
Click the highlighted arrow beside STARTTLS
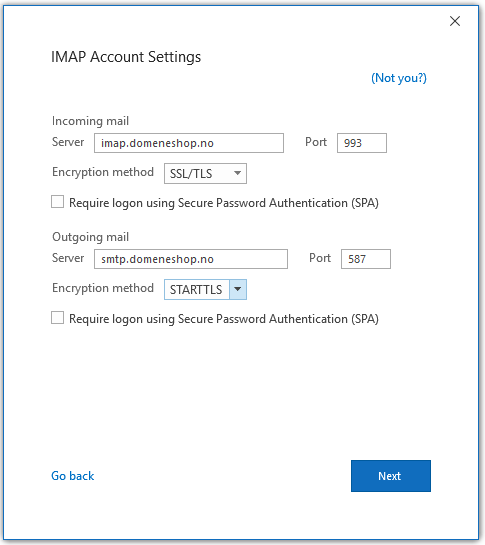[238, 289]
